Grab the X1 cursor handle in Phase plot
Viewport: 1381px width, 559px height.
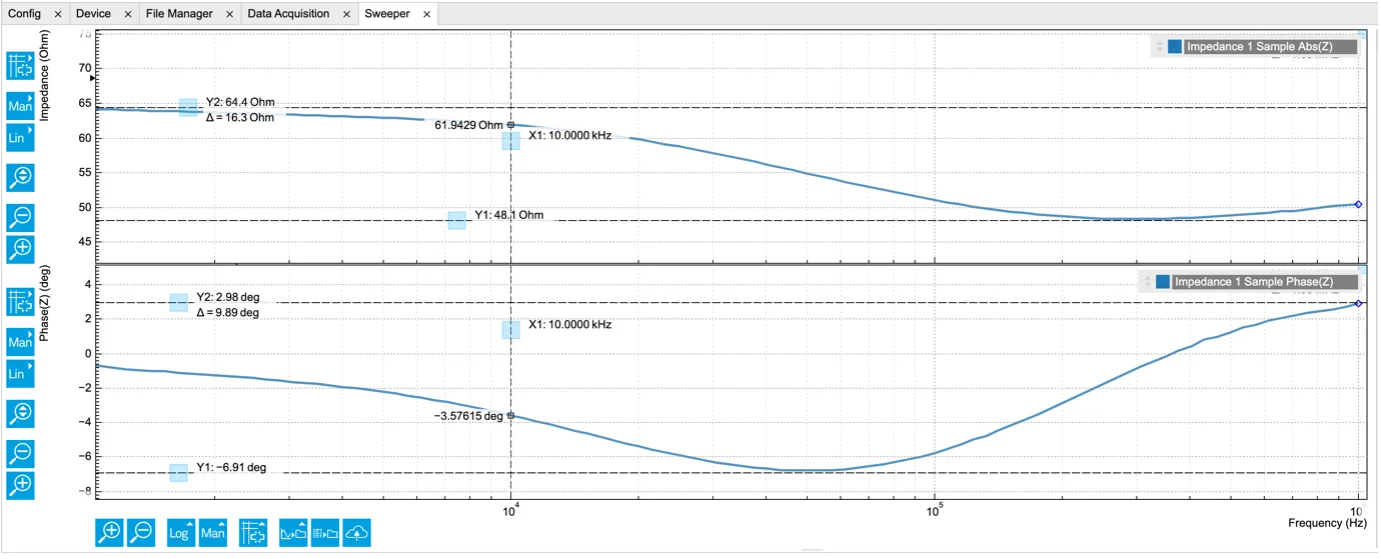pos(511,330)
